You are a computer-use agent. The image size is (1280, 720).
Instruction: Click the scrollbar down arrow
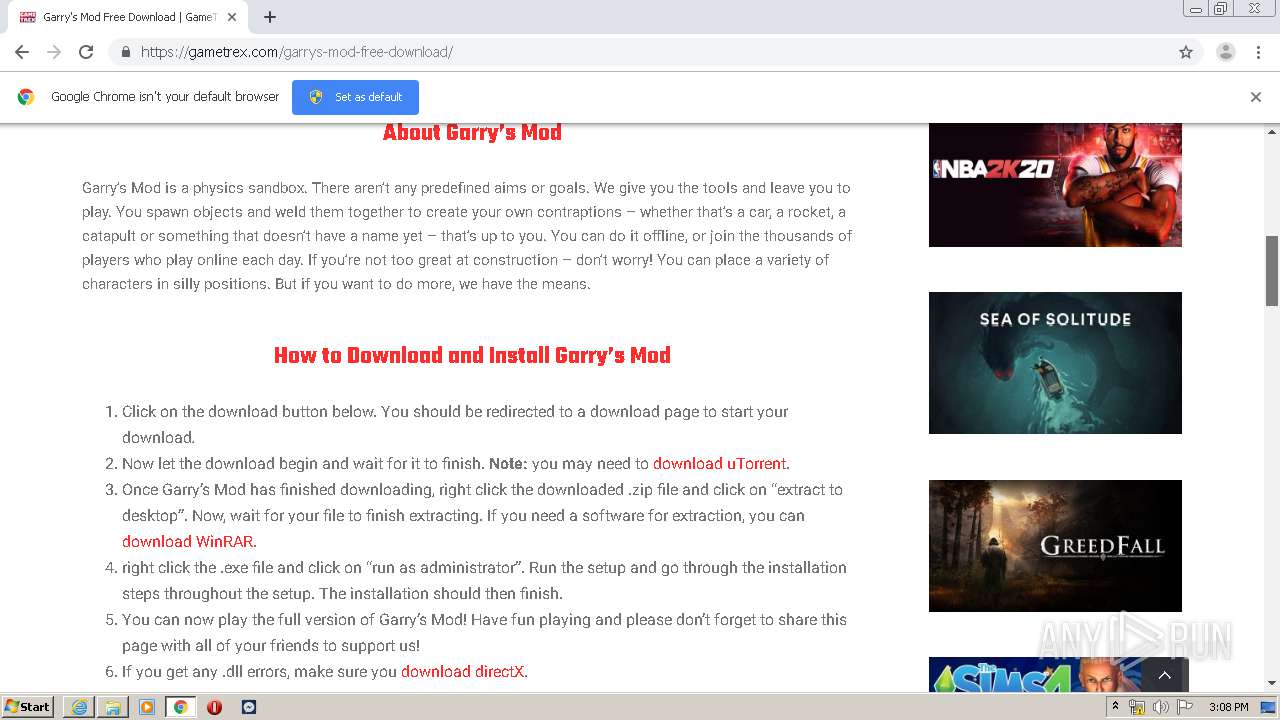pyautogui.click(x=1272, y=683)
